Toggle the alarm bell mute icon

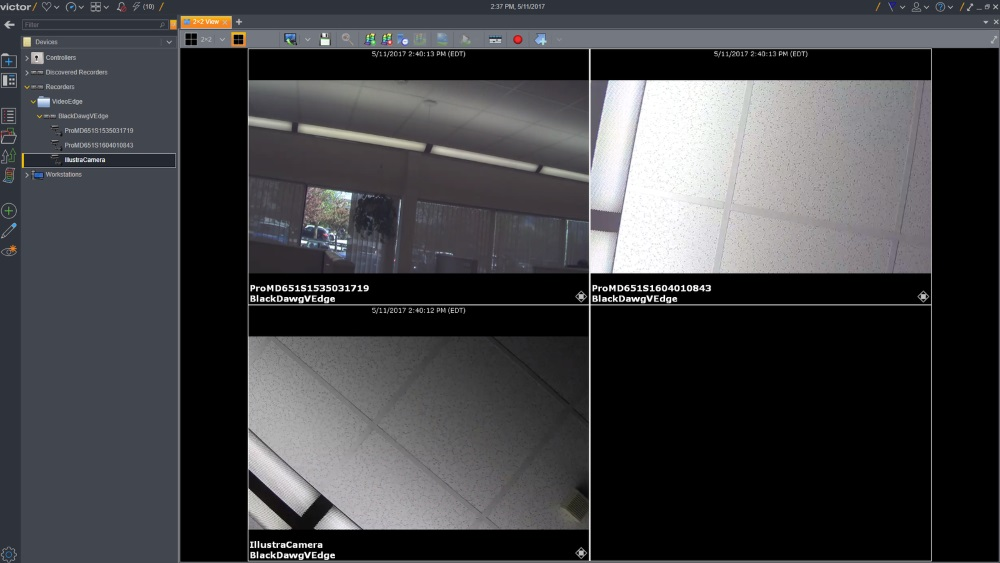(x=121, y=7)
